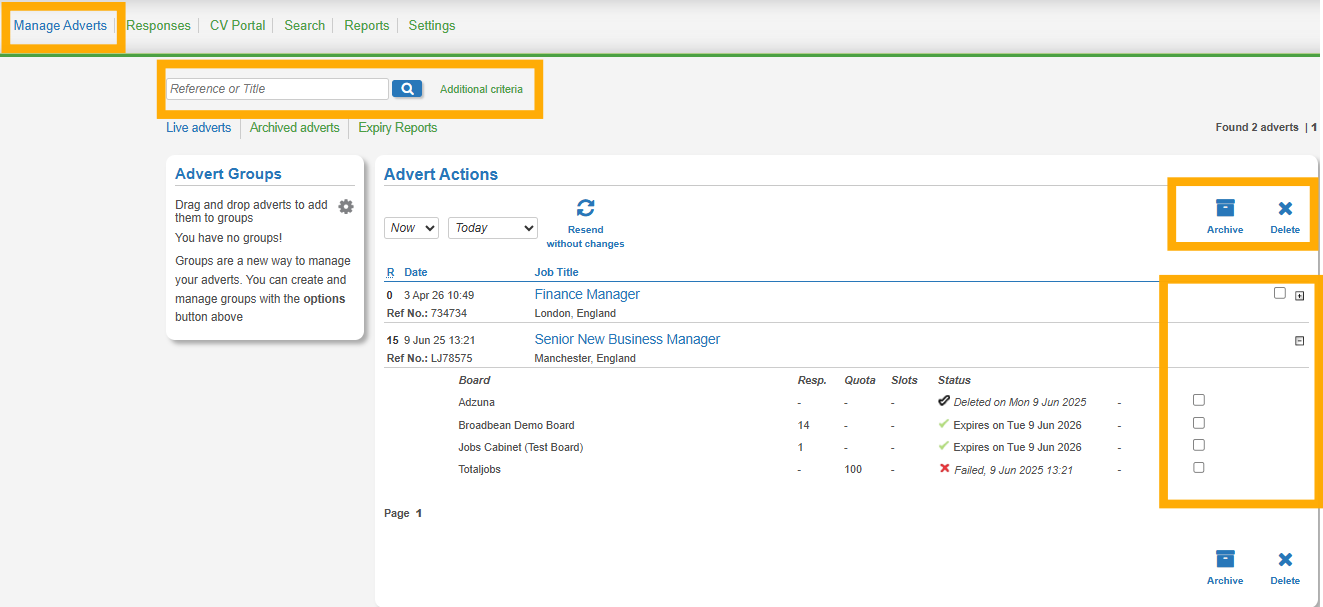1323x607 pixels.
Task: Click the Resend without changes icon
Action: (586, 208)
